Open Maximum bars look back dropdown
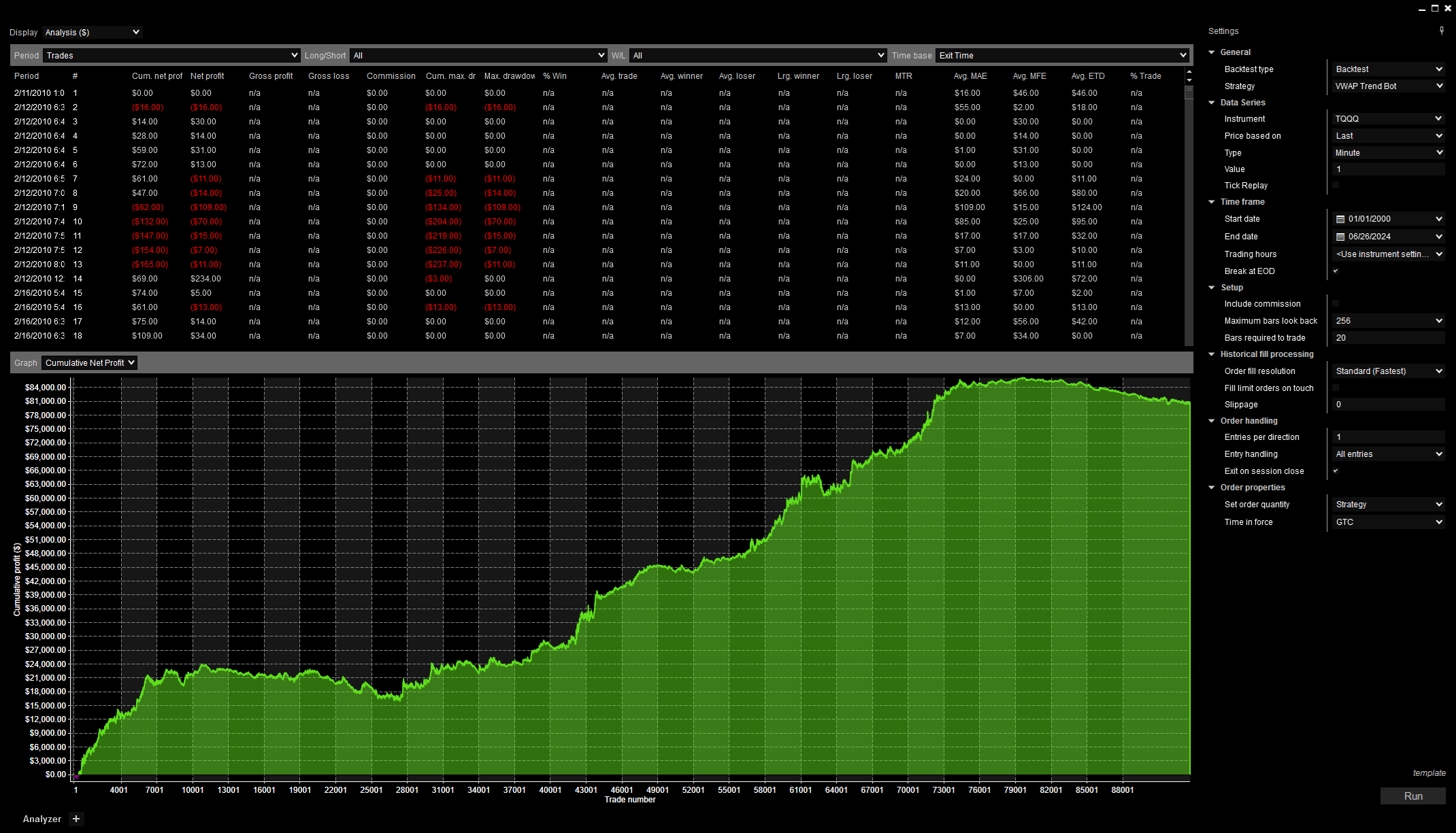 (x=1389, y=320)
